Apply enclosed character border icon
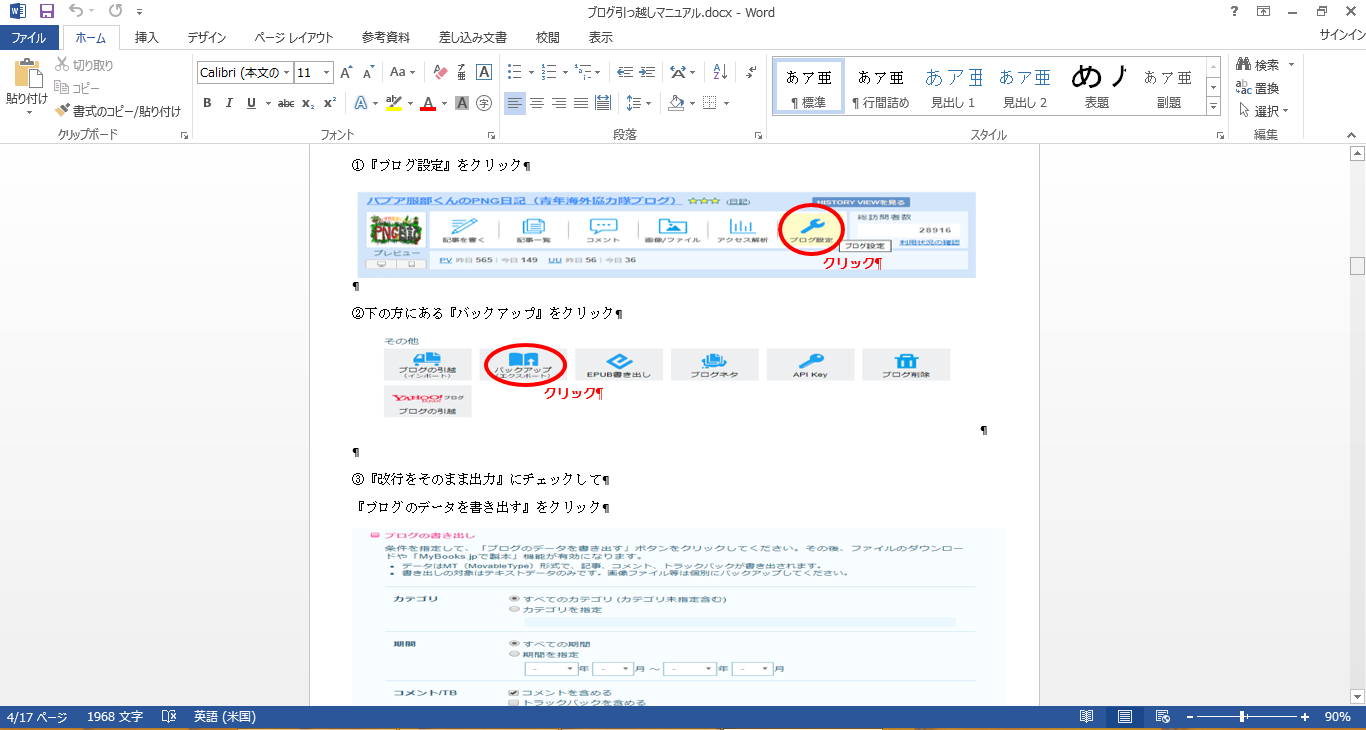Viewport: 1366px width, 730px height. tap(484, 72)
